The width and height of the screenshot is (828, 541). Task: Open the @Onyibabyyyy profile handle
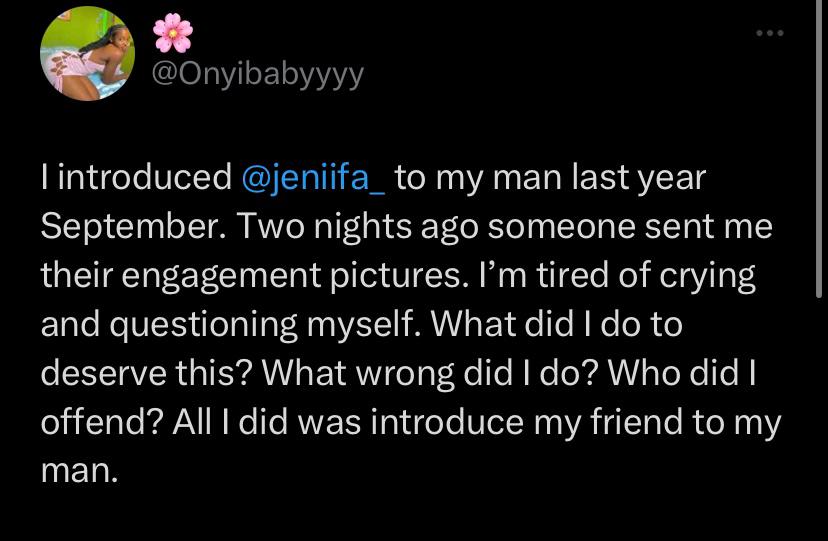pos(258,75)
